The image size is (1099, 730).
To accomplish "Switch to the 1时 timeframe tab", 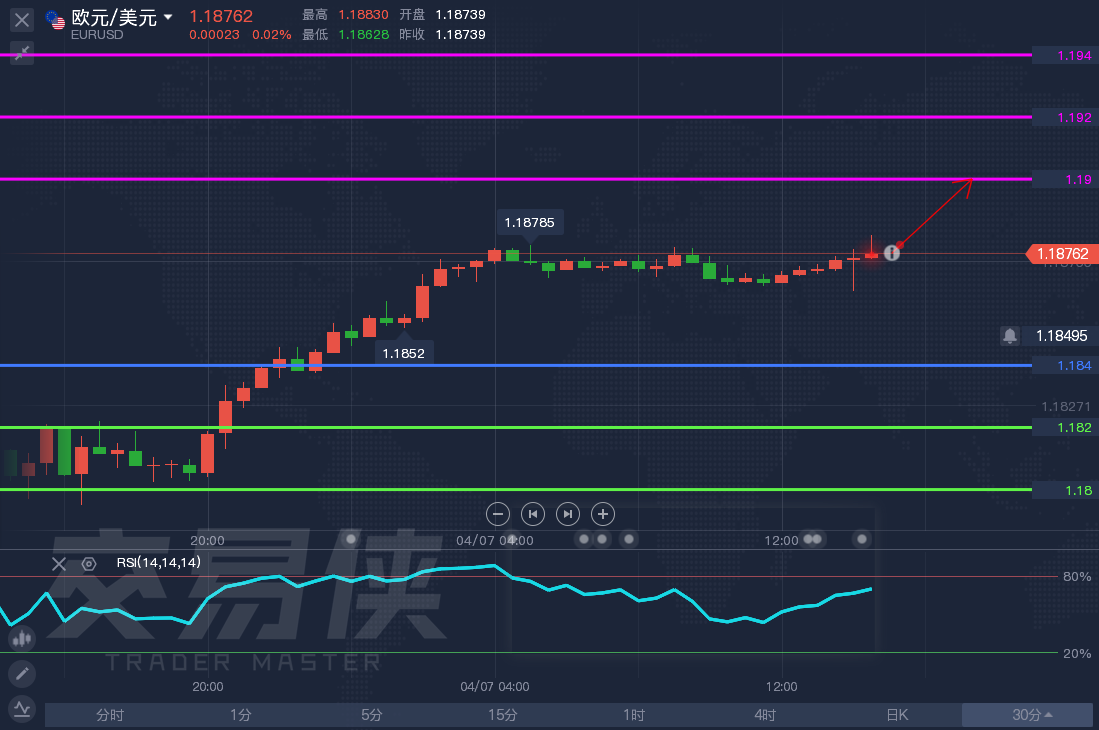I will 634,715.
